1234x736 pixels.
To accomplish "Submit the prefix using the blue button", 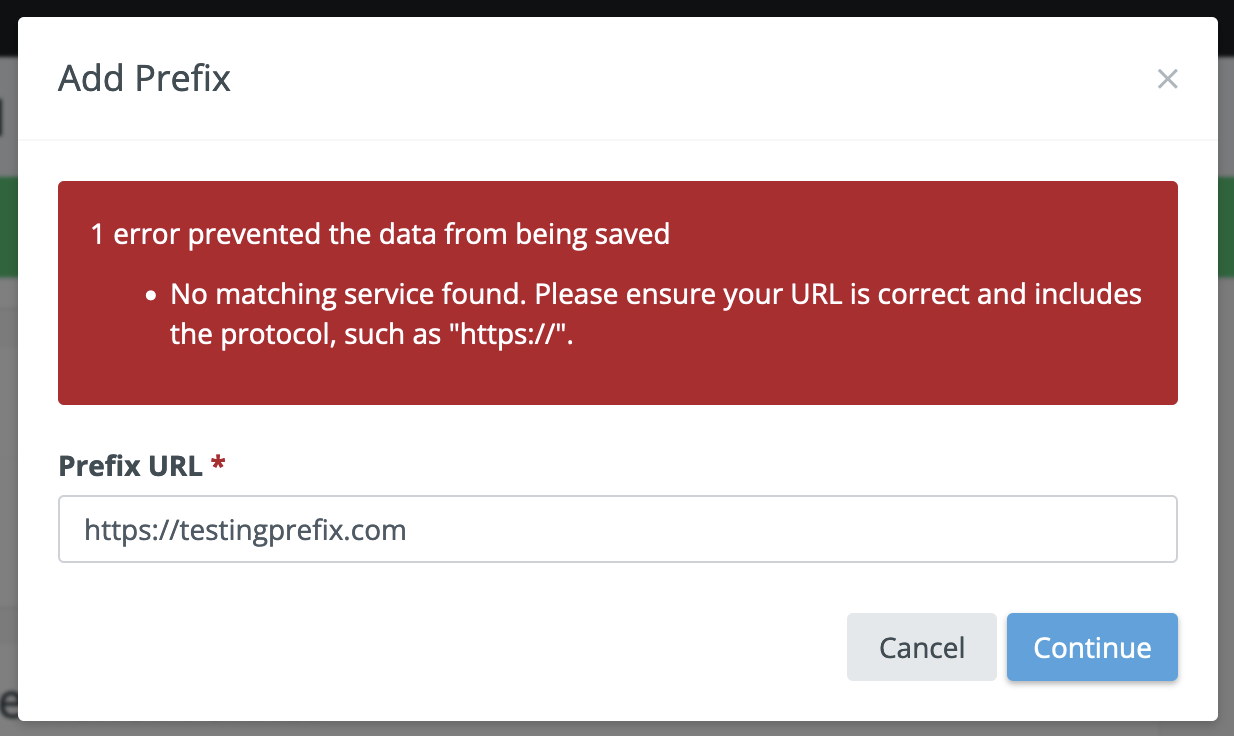I will click(x=1092, y=647).
